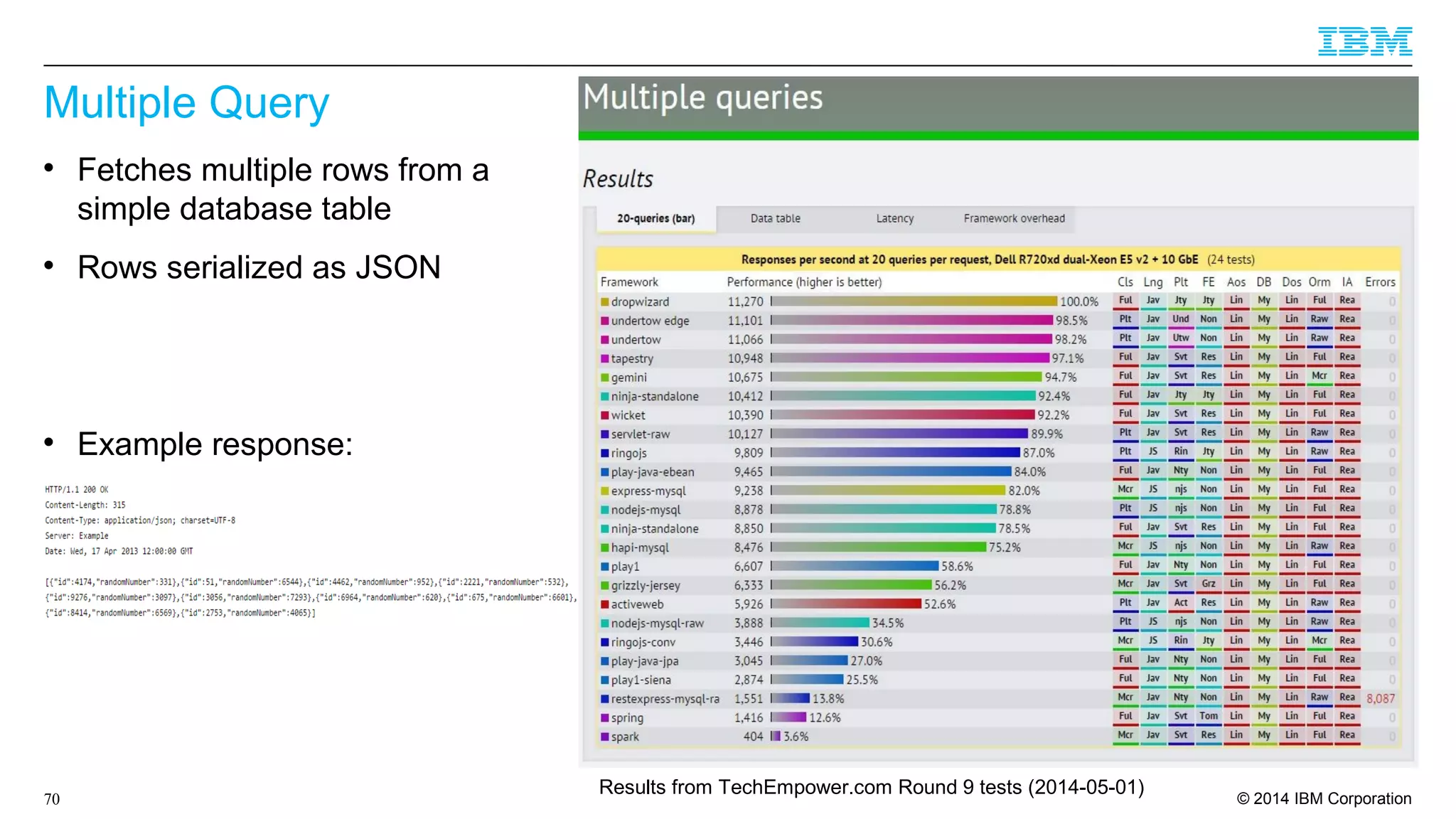Viewport: 1456px width, 819px height.
Task: Click play1-siena framework label
Action: click(x=641, y=680)
